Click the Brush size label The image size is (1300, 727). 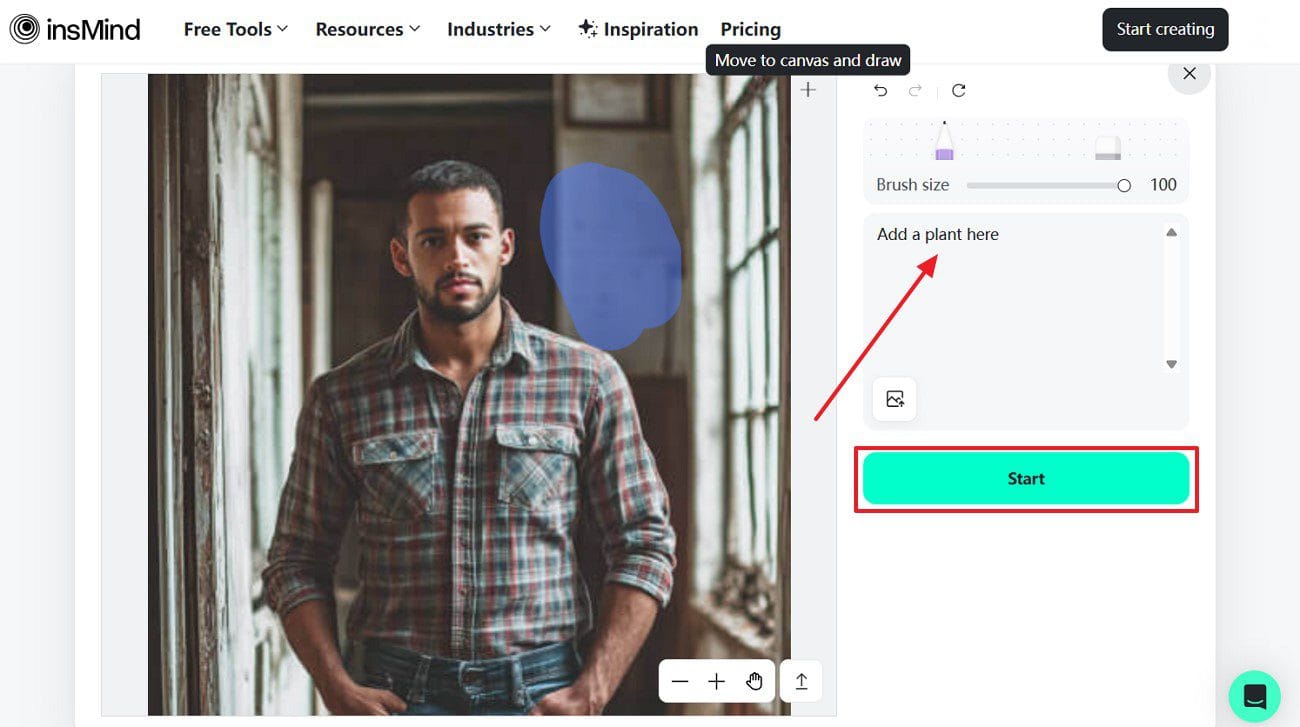[x=913, y=185]
